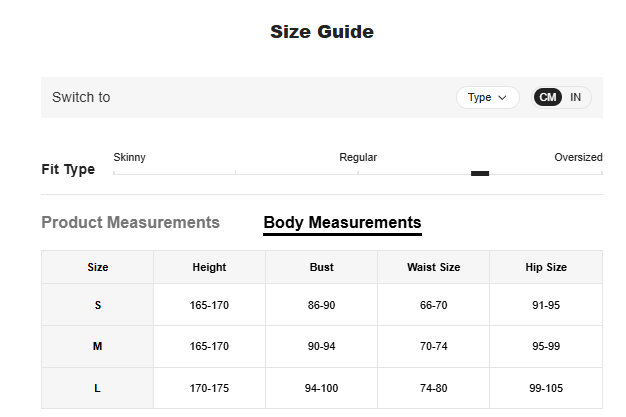Click the Size column header

98,267
